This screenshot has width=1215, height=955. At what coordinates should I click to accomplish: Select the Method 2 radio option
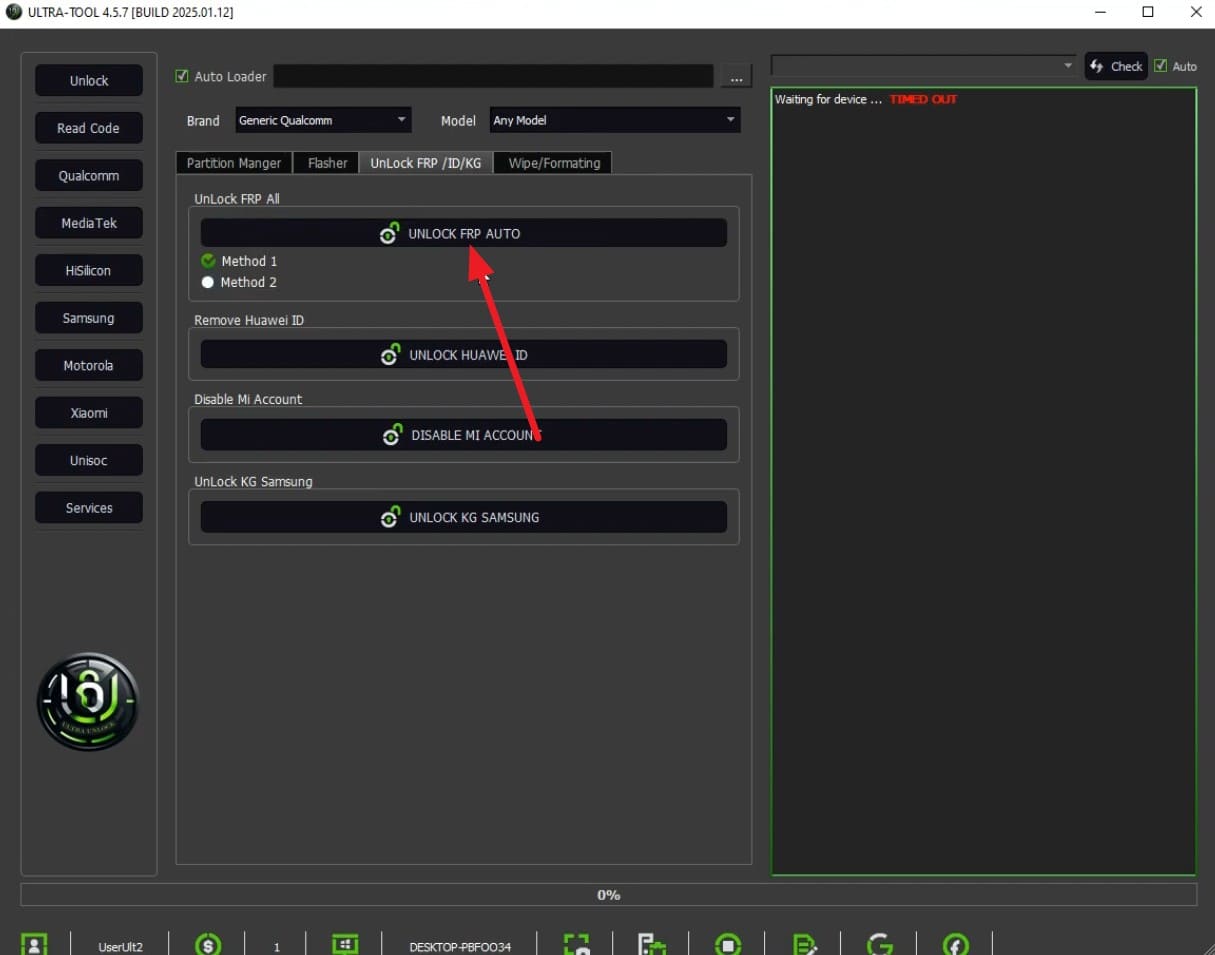click(239, 282)
